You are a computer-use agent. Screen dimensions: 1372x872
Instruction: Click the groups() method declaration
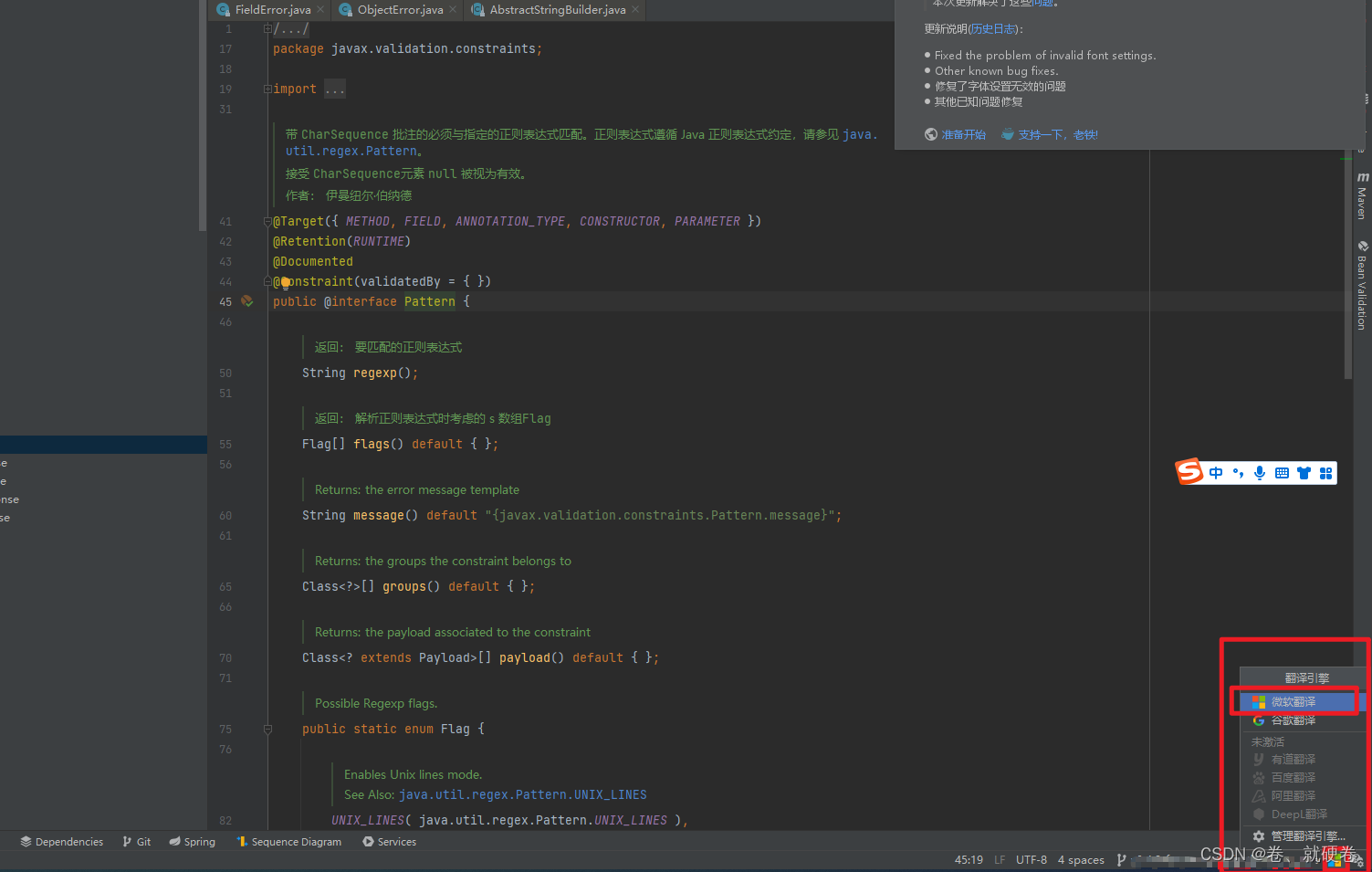(404, 587)
